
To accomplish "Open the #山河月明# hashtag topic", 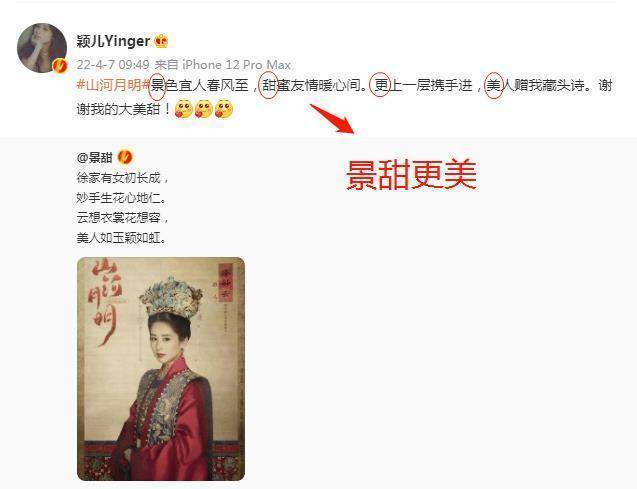I will click(x=113, y=85).
